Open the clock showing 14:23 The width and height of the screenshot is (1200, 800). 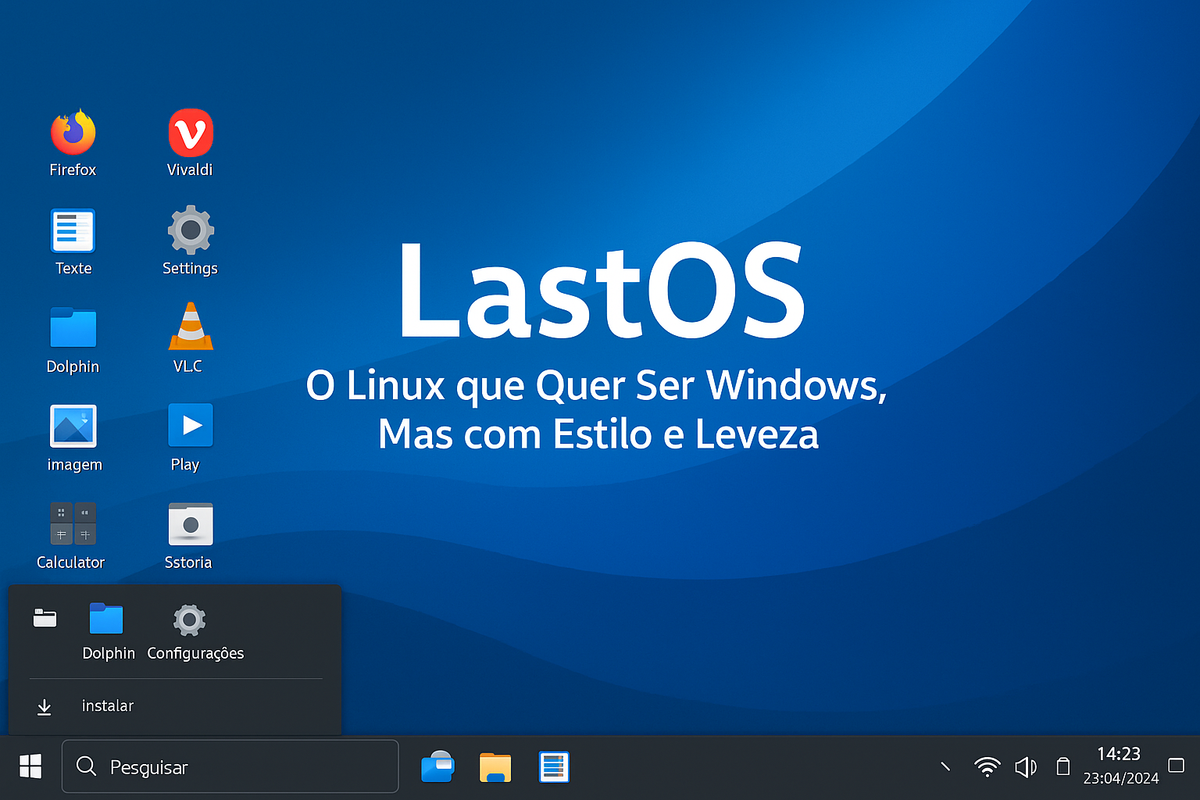(x=1119, y=754)
